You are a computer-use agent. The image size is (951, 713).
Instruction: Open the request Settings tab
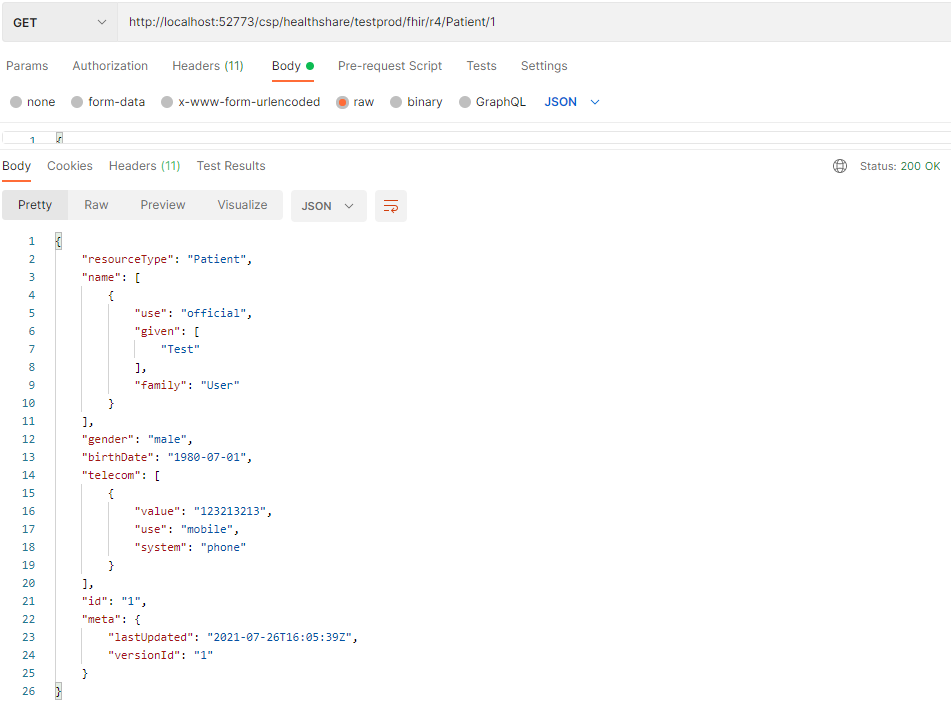coord(543,66)
